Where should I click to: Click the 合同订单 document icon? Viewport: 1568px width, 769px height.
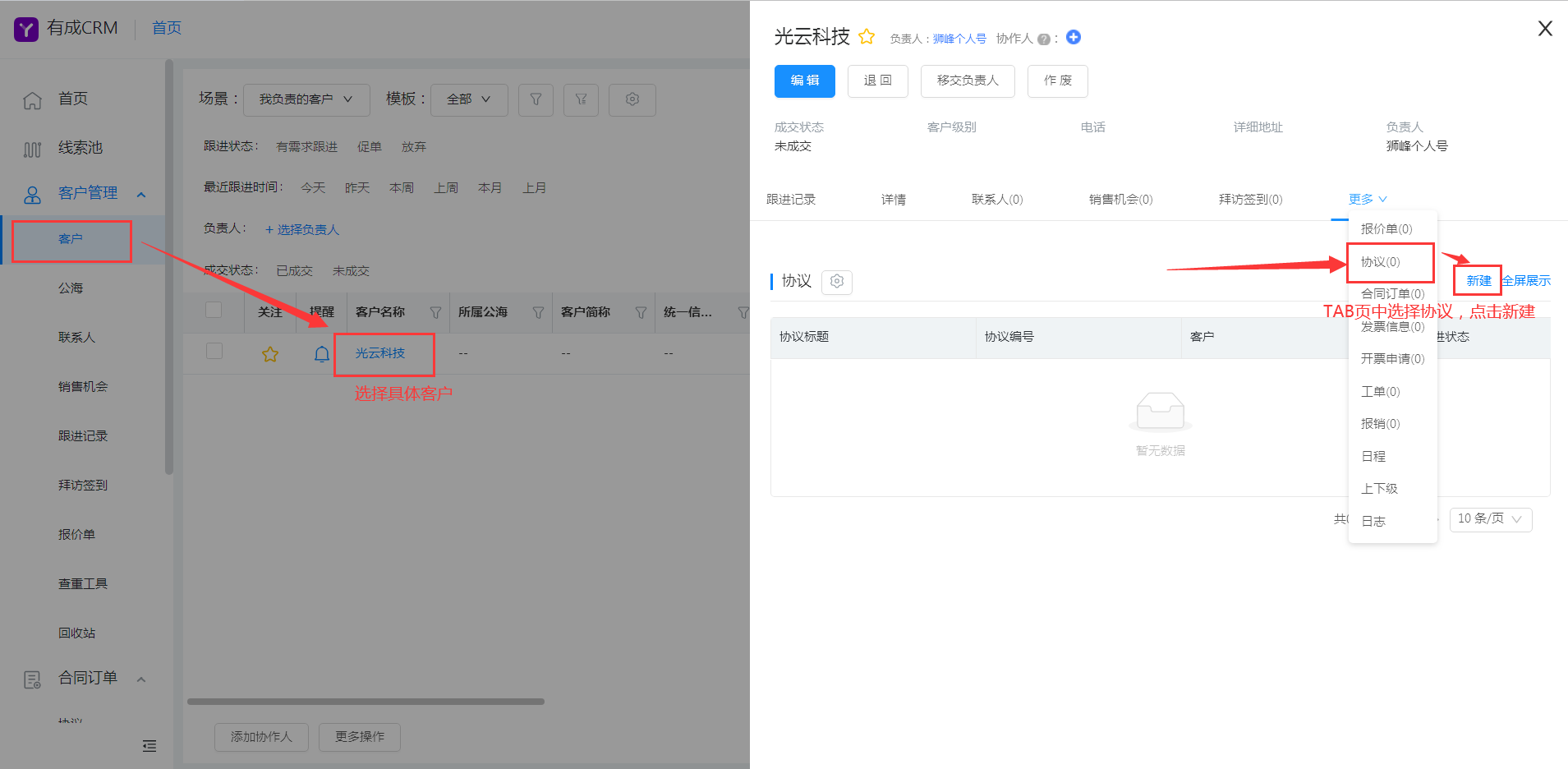32,679
